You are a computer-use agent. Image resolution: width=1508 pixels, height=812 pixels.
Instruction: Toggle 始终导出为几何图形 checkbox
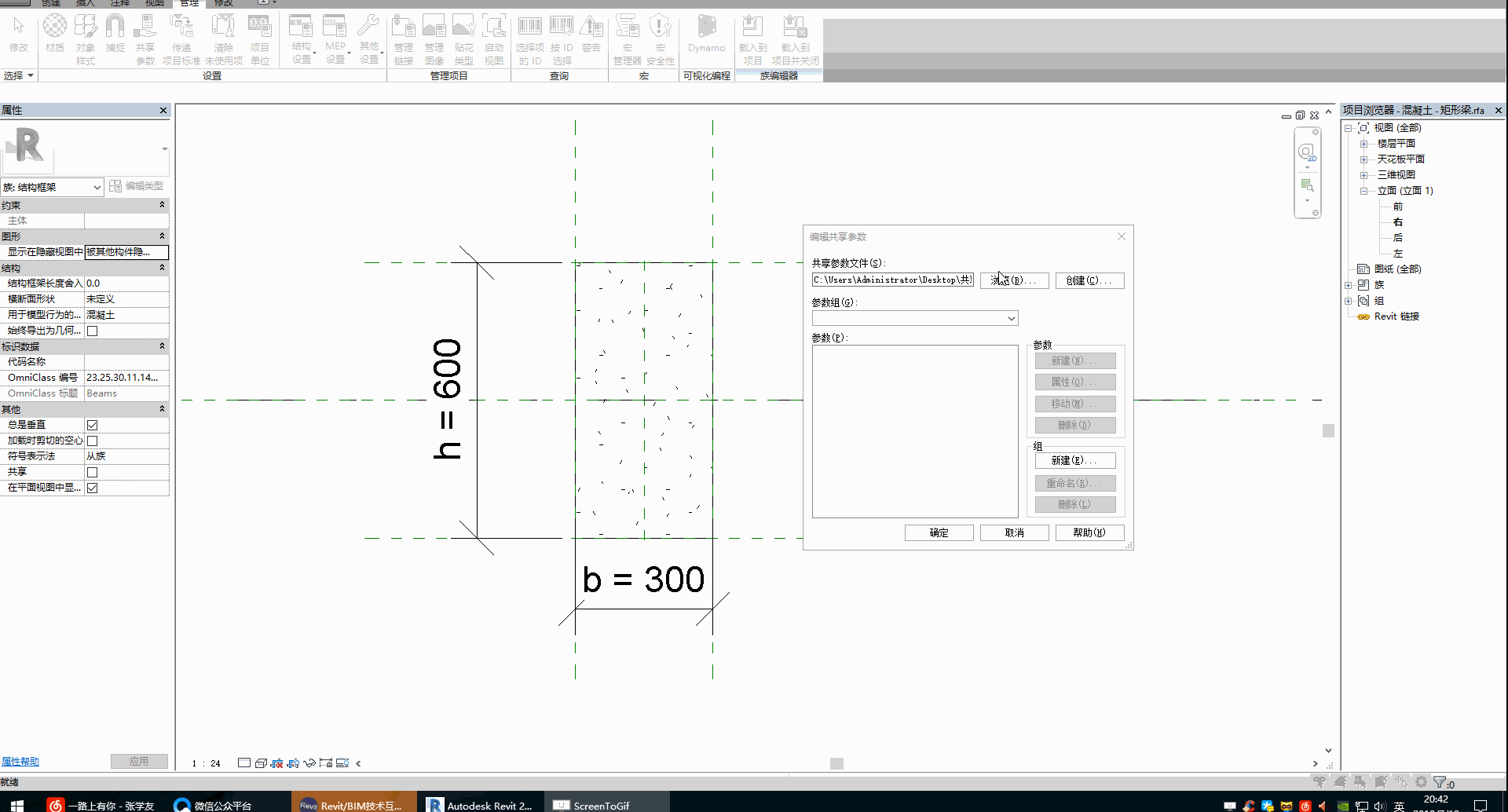pos(92,331)
